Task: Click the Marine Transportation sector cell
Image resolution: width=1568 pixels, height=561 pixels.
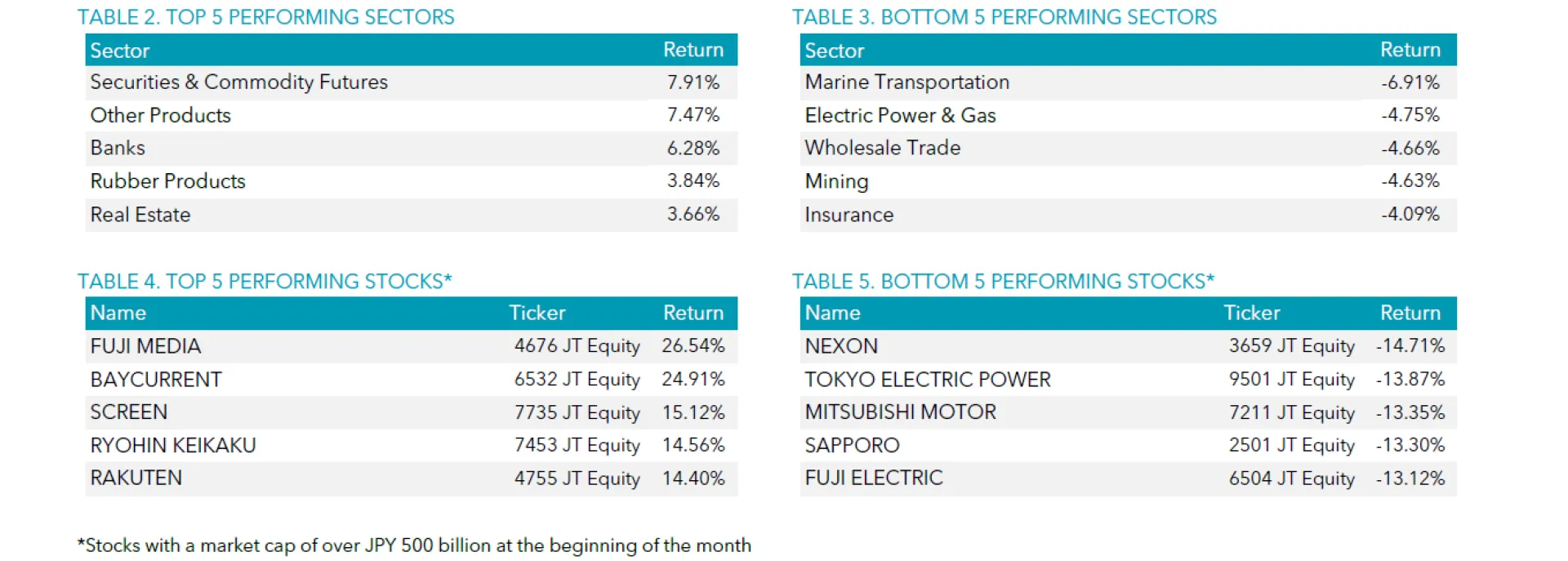Action: pyautogui.click(x=906, y=82)
